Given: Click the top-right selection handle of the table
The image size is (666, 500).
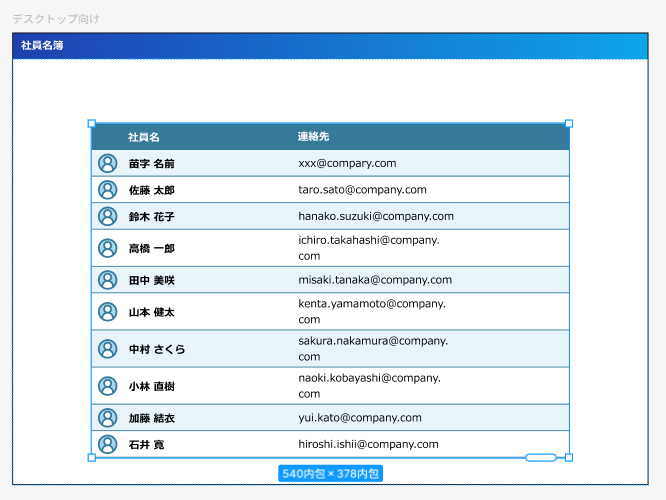Looking at the screenshot, I should tap(569, 124).
